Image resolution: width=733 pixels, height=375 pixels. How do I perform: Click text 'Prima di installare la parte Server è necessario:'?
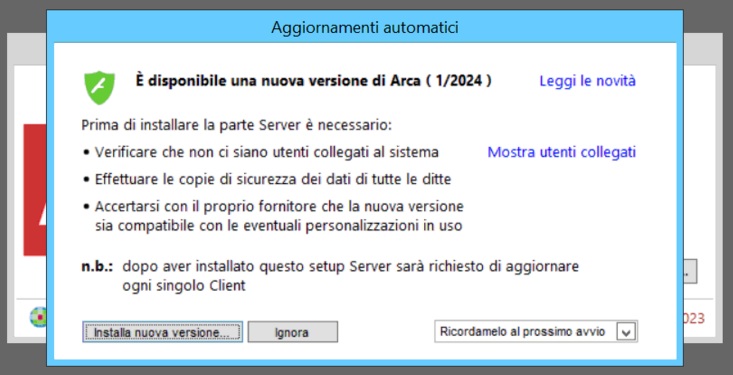pyautogui.click(x=236, y=125)
